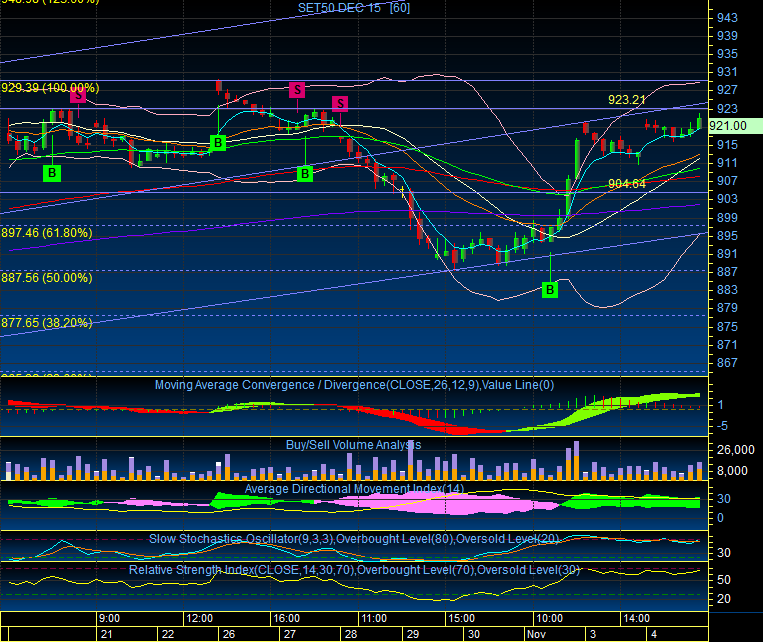Select date 21 on the date axis
This screenshot has height=642, width=763.
click(107, 634)
